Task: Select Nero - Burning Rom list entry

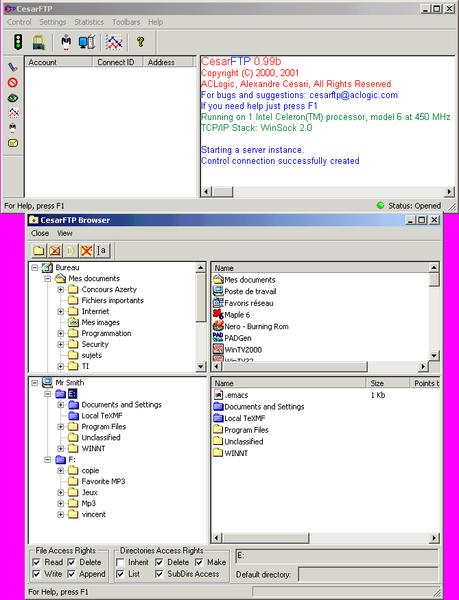Action: coord(251,326)
